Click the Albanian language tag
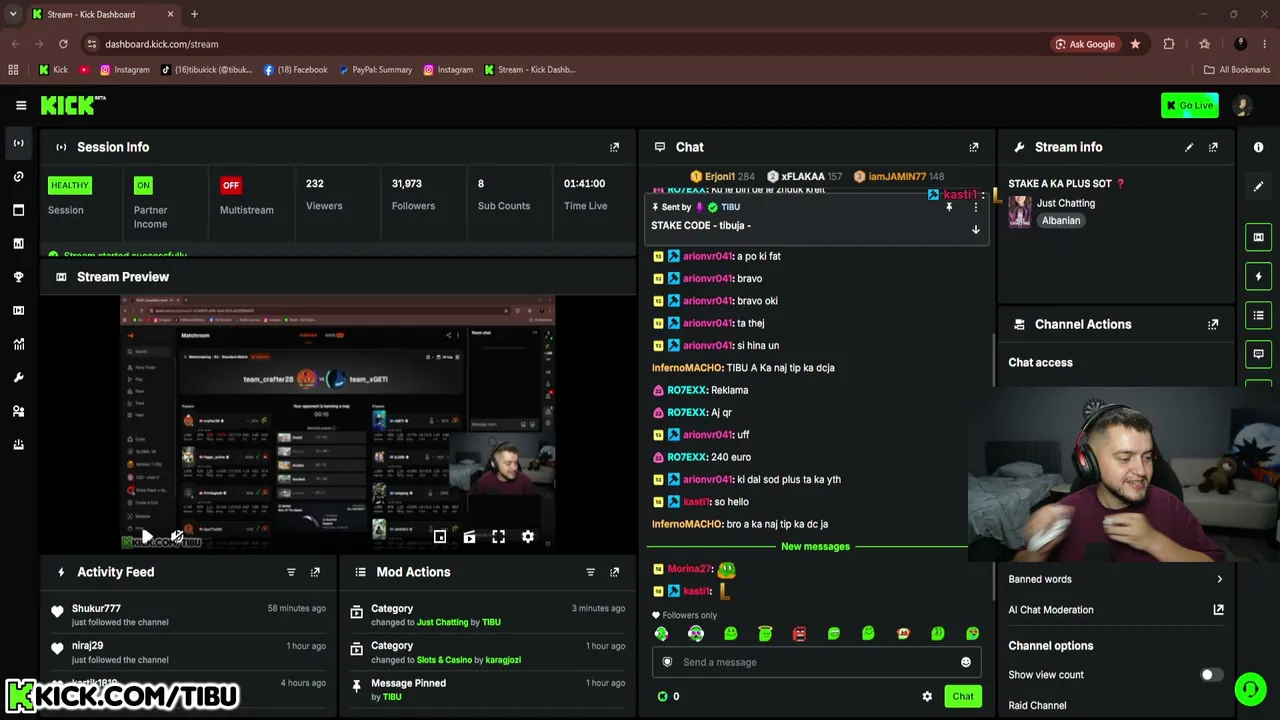This screenshot has height=720, width=1280. coord(1061,221)
